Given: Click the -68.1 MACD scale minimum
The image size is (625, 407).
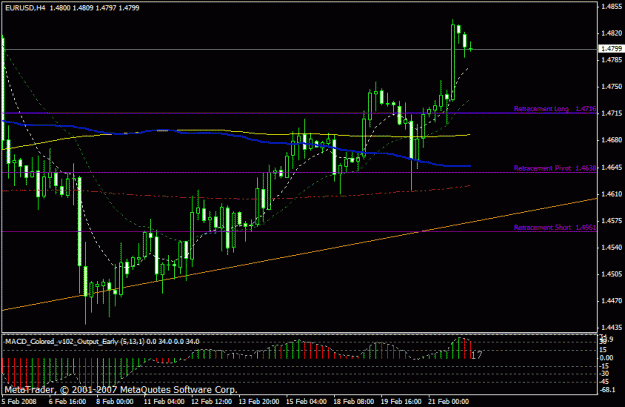Looking at the screenshot, I should [x=607, y=389].
